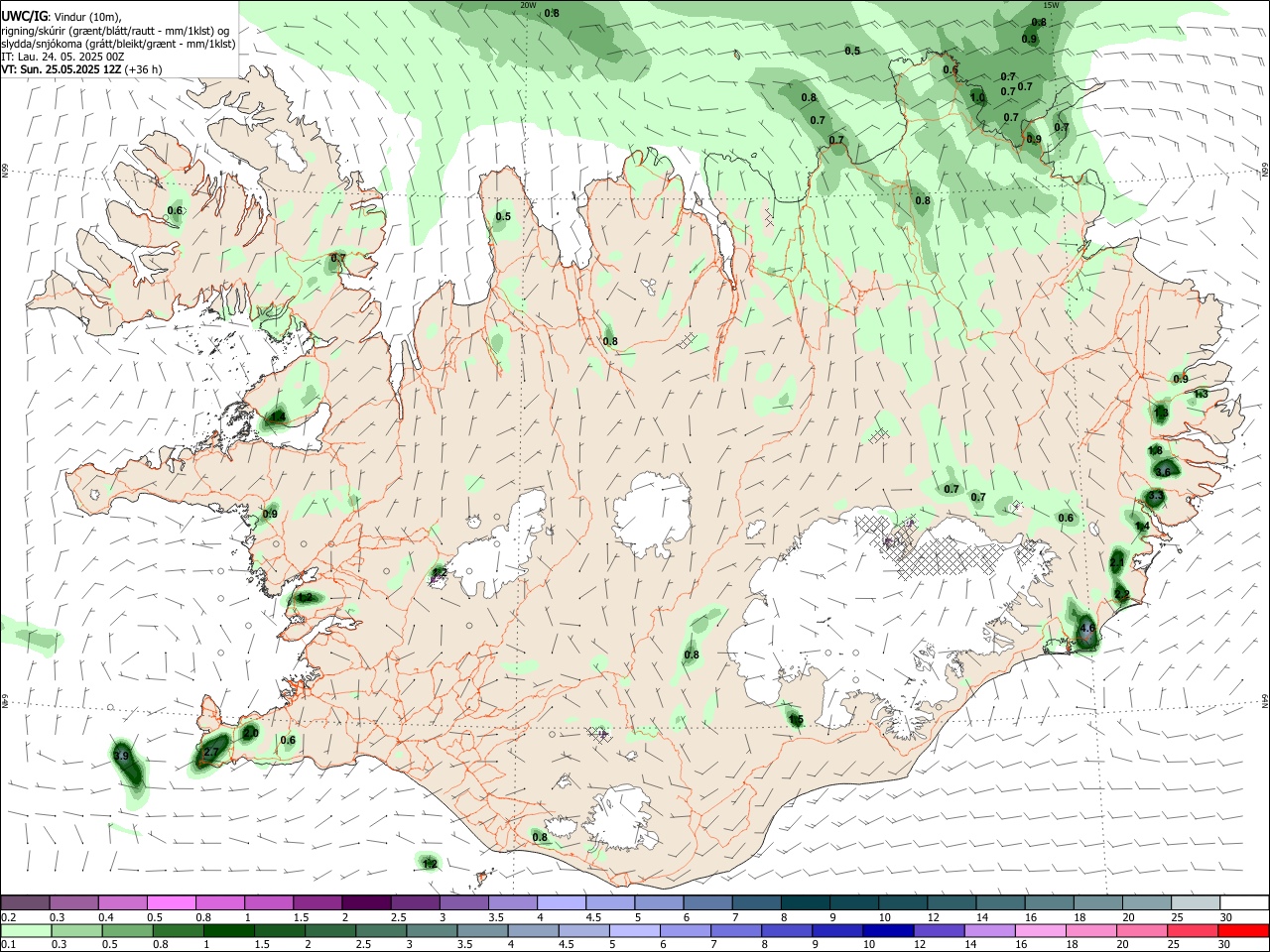Image resolution: width=1270 pixels, height=952 pixels.
Task: Select the medium green swatch between 0.5 and 0.8 in the bottom row
Action: click(127, 930)
